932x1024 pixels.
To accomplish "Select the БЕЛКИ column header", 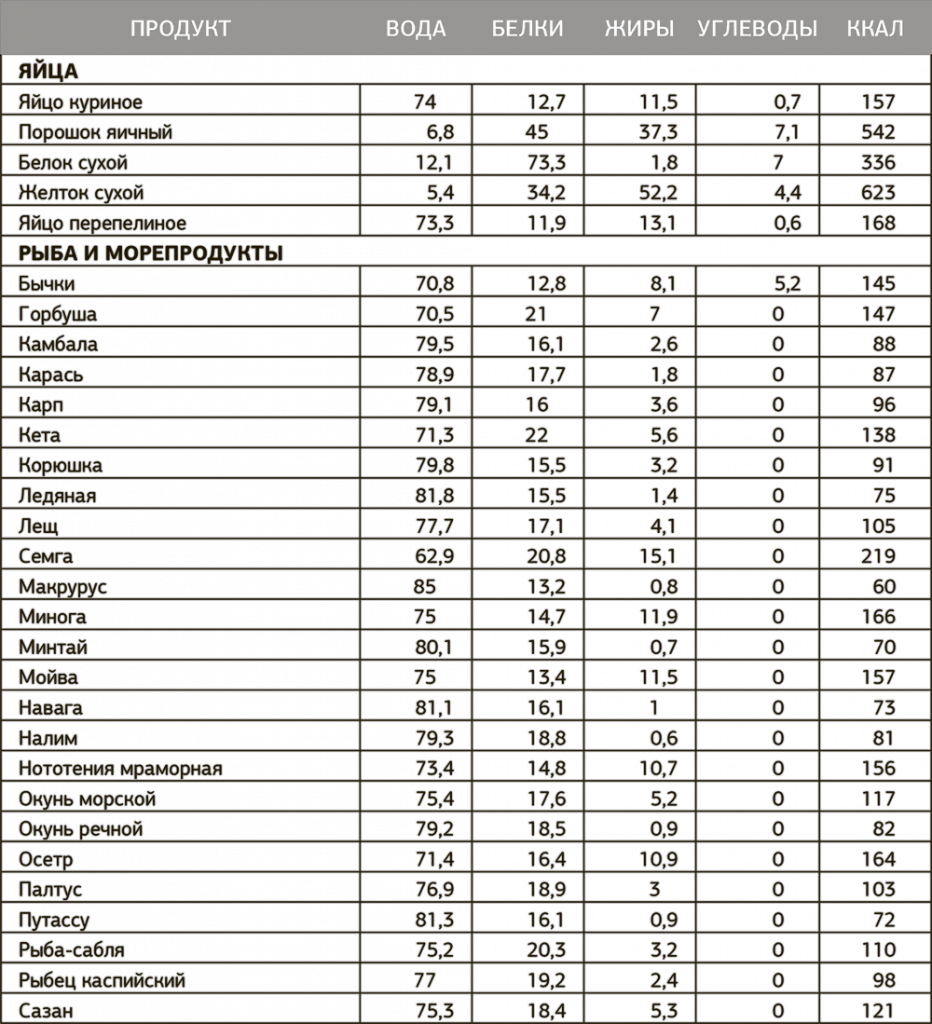I will 527,28.
